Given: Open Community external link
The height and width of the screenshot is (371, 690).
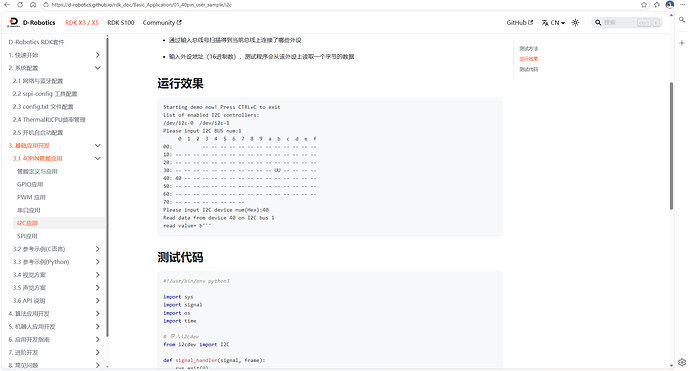Looking at the screenshot, I should click(161, 22).
